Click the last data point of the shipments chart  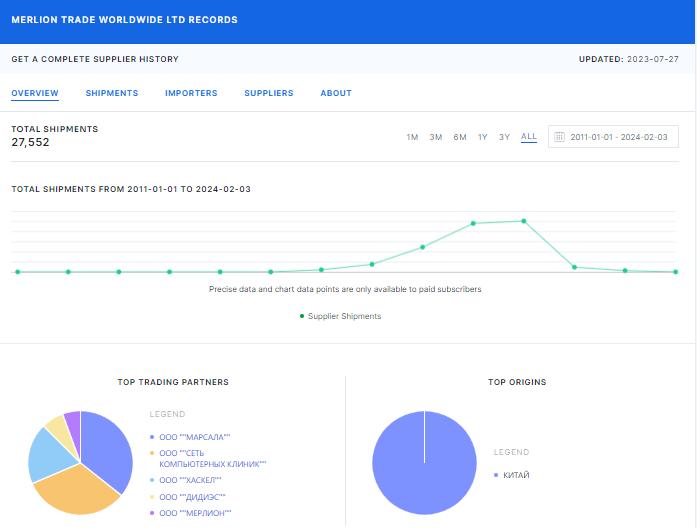pos(675,272)
